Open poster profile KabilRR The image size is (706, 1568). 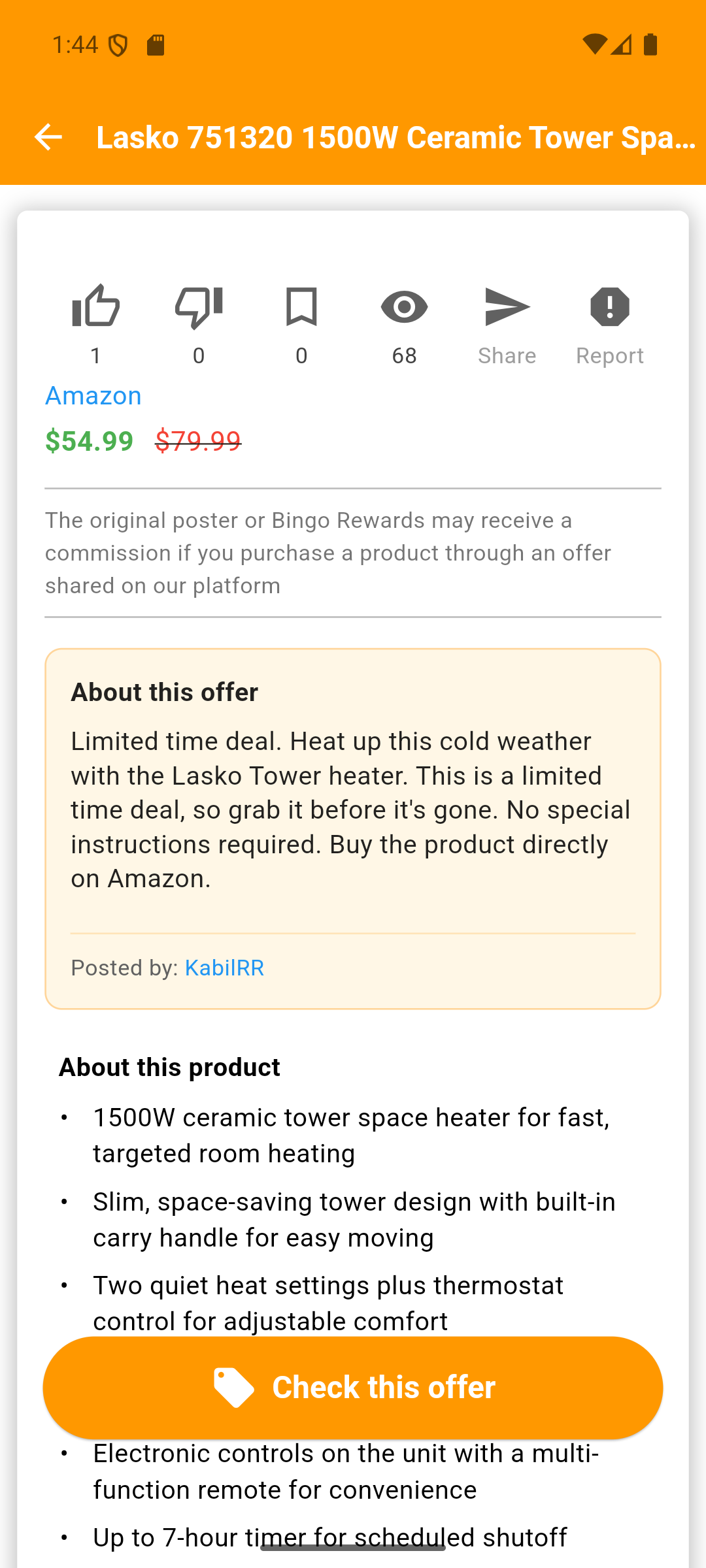[x=224, y=968]
